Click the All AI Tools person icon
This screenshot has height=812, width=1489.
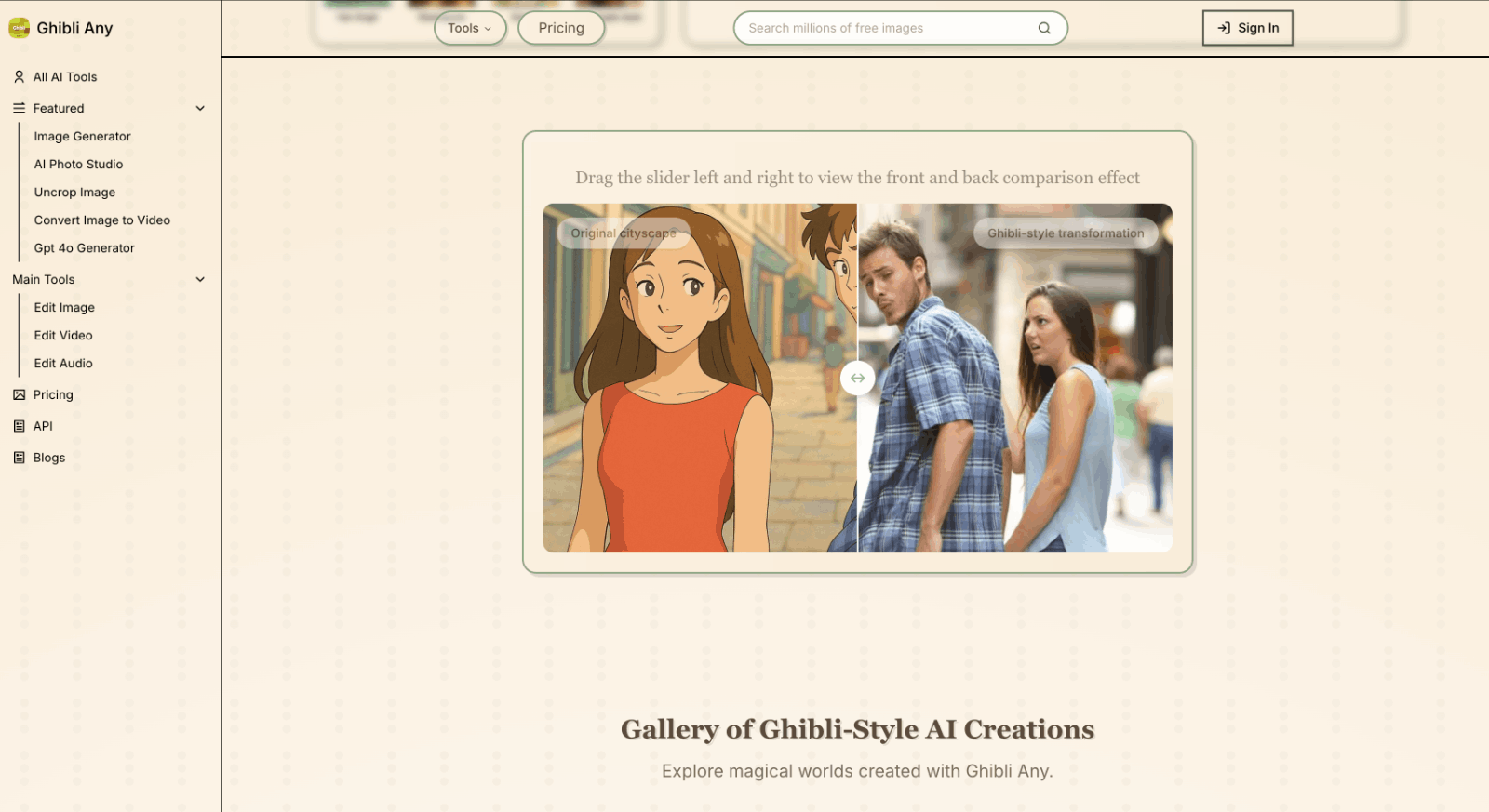pos(19,77)
